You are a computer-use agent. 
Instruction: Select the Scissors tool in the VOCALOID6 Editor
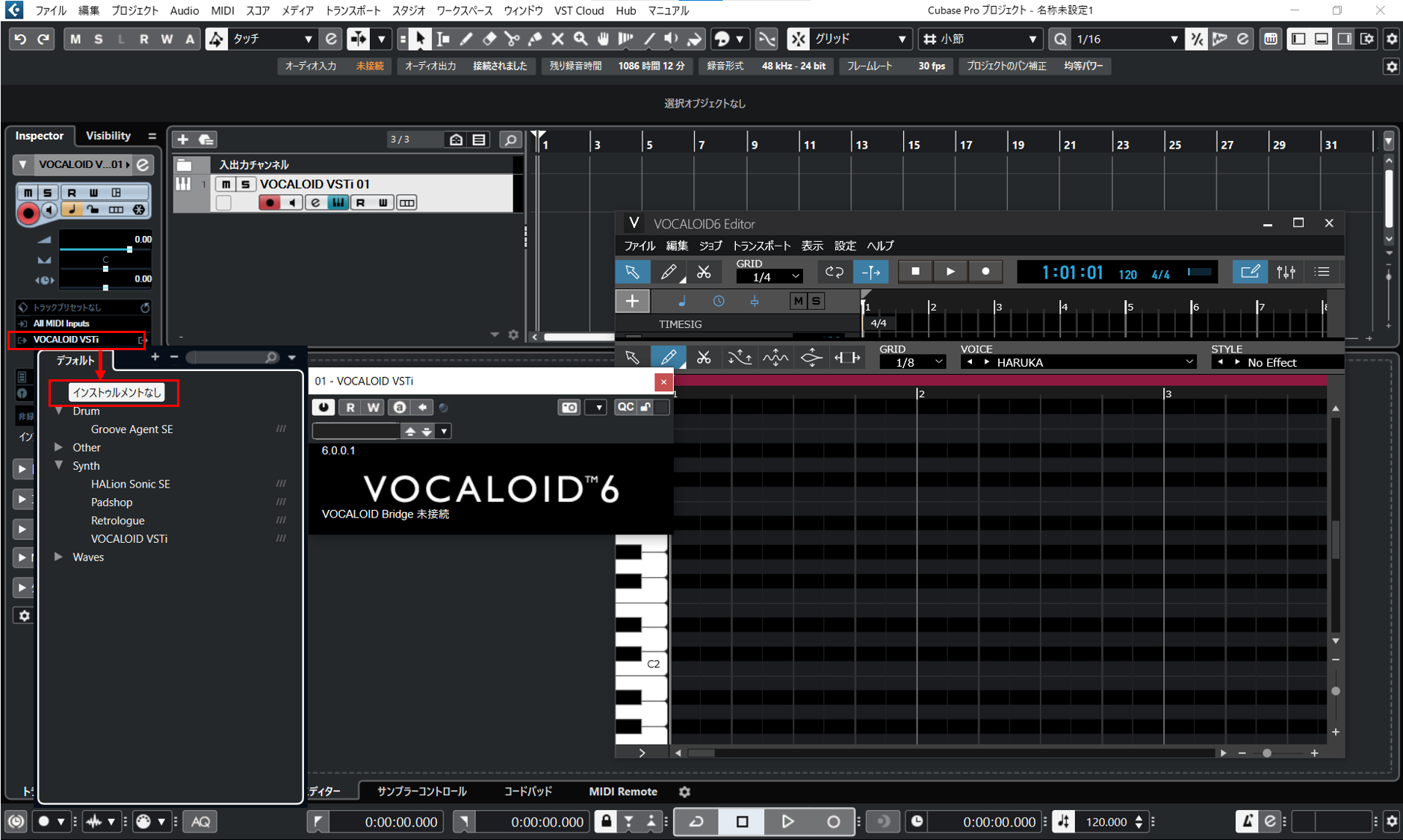(703, 357)
